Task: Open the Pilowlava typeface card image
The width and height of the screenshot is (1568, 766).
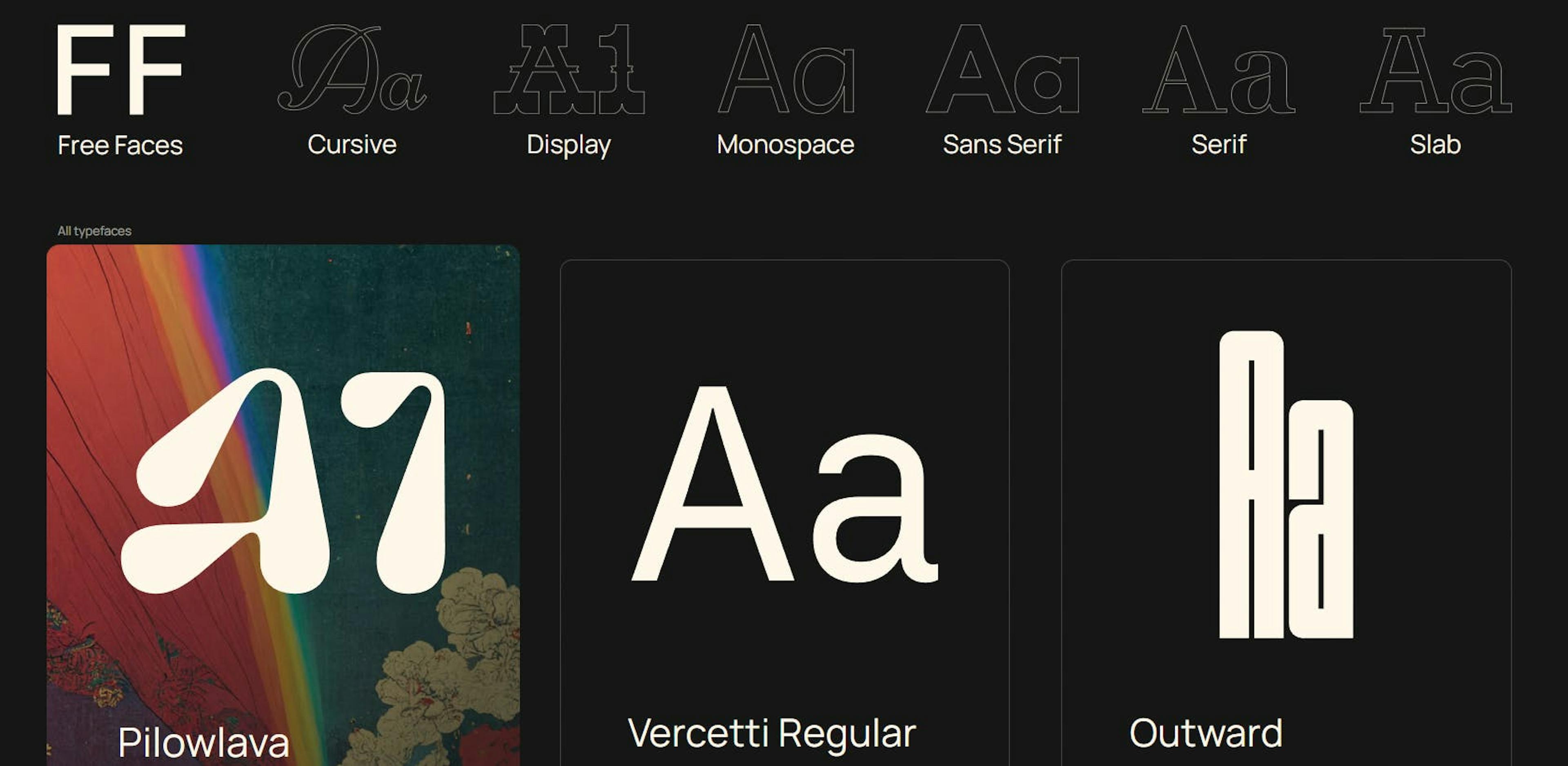Action: point(283,481)
